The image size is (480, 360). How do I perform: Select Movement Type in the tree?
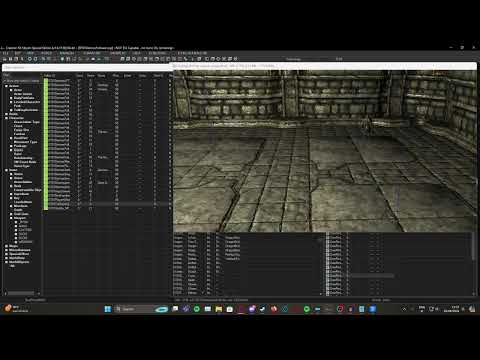coord(25,142)
